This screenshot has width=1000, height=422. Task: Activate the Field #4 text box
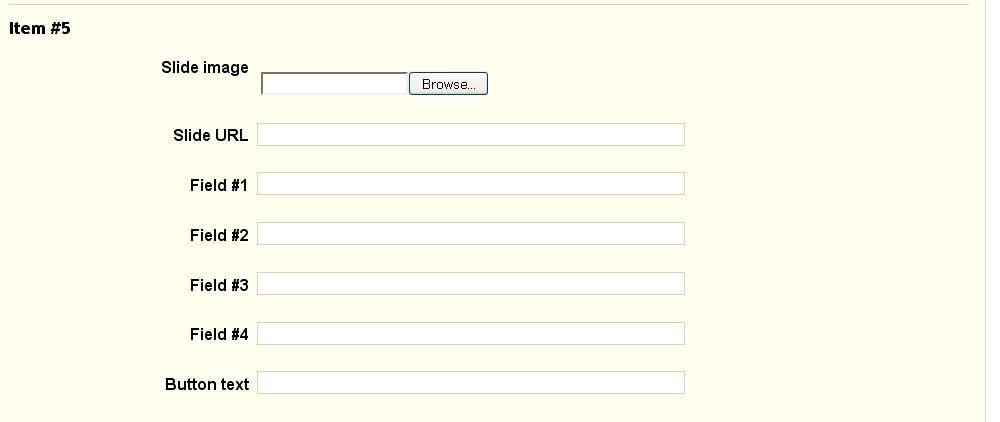[x=470, y=333]
